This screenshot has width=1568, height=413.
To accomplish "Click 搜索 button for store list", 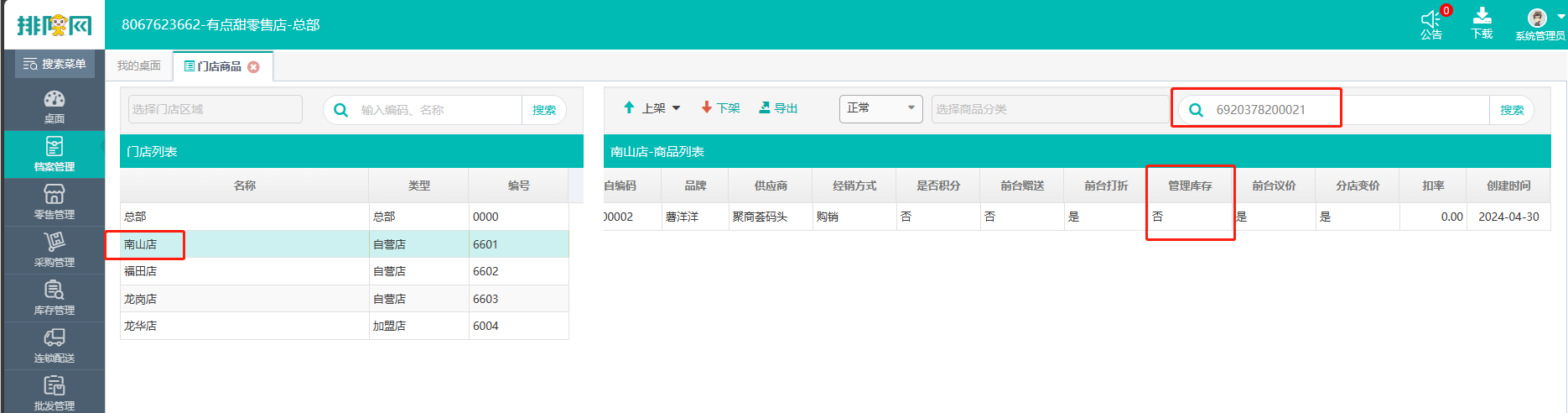I will [544, 110].
